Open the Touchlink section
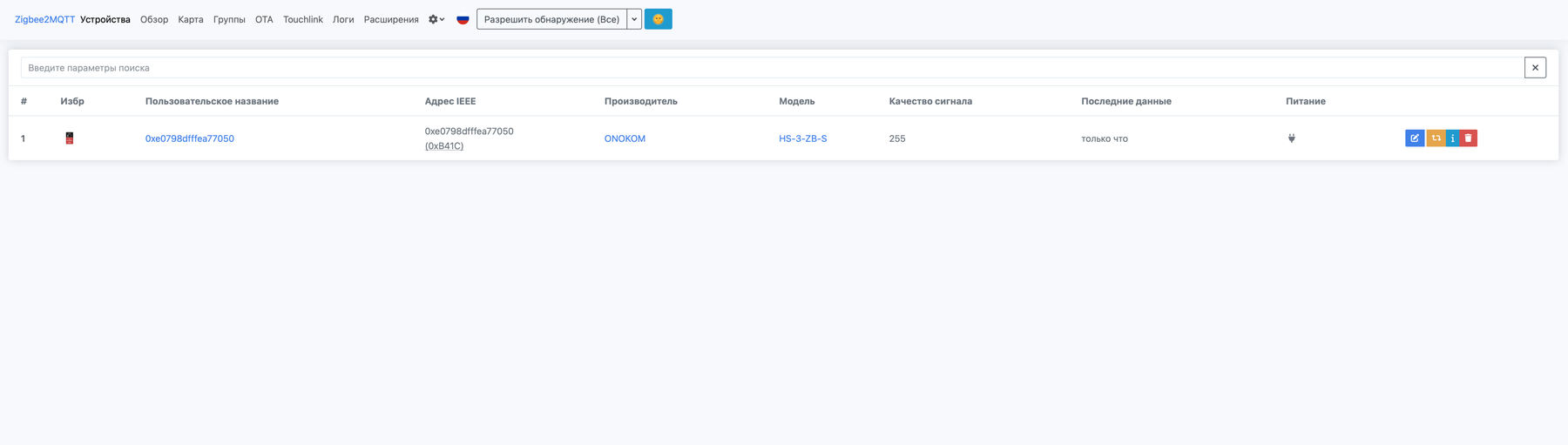 click(302, 19)
